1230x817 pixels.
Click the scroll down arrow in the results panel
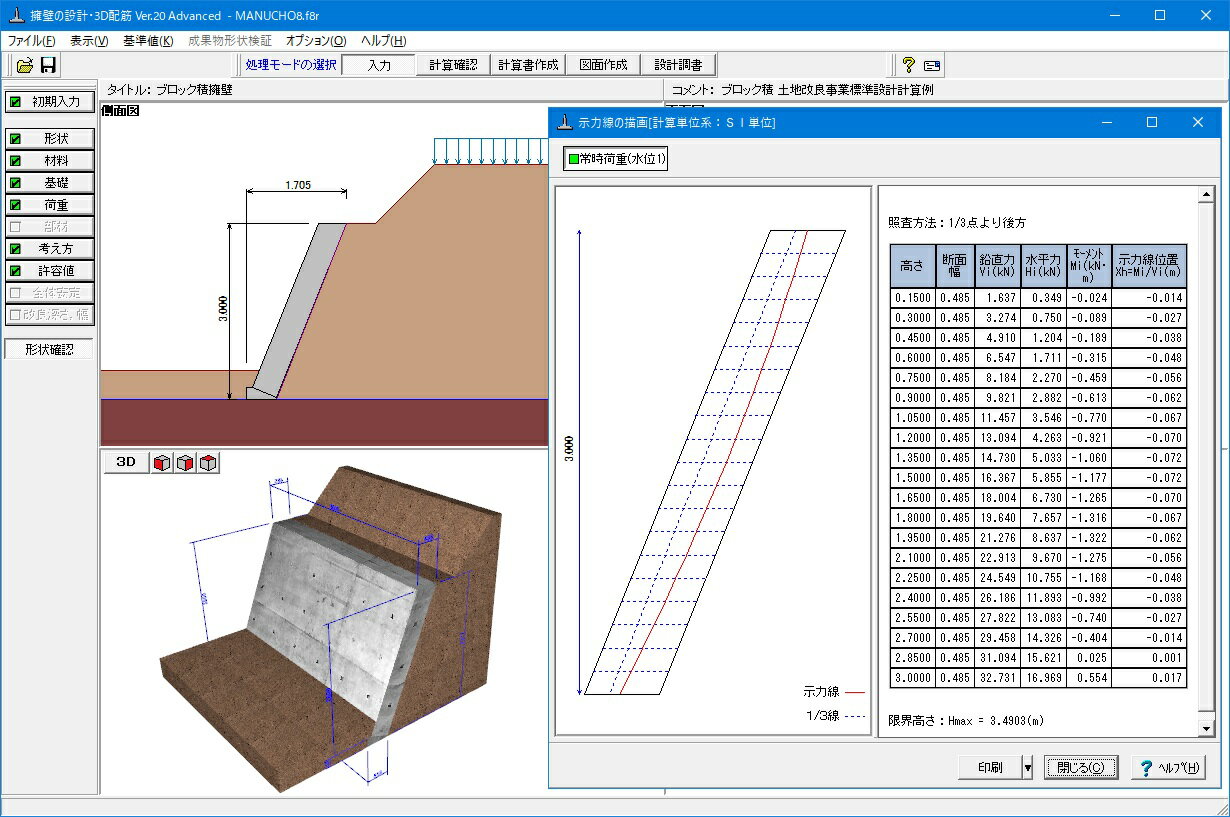pos(1206,729)
